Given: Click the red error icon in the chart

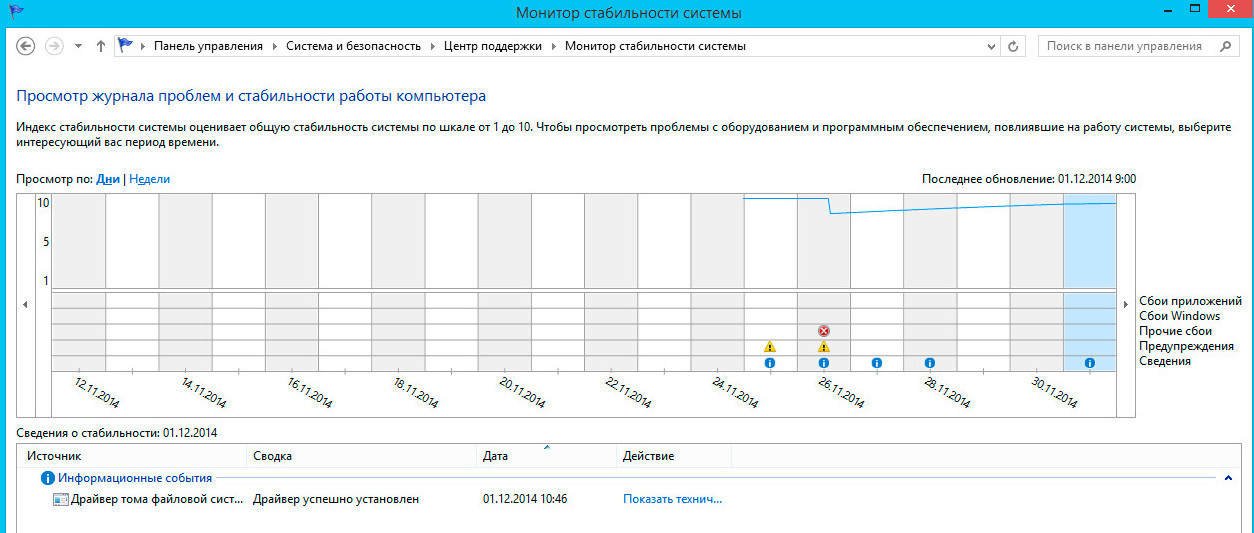Looking at the screenshot, I should [x=823, y=331].
